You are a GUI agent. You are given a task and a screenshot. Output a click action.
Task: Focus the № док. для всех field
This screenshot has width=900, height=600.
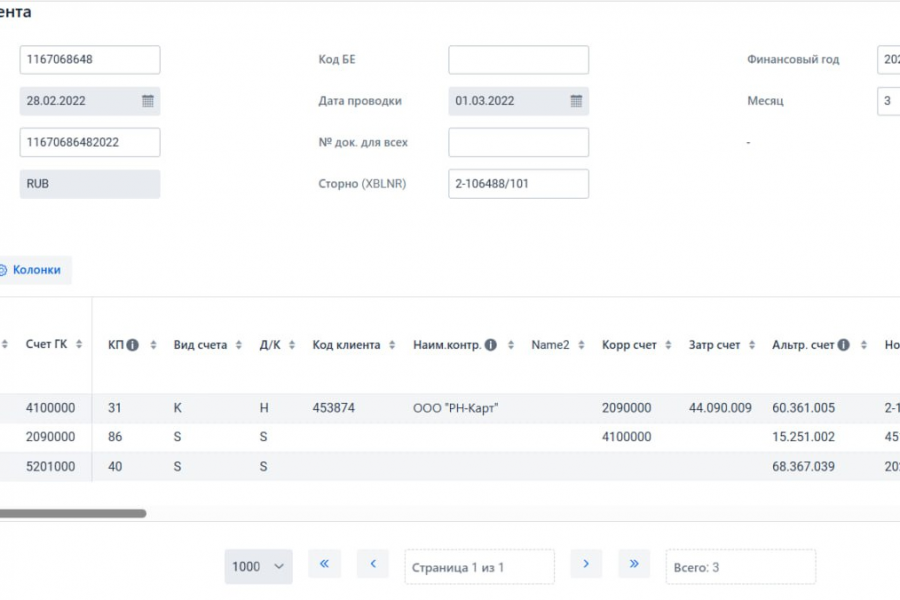click(x=518, y=143)
